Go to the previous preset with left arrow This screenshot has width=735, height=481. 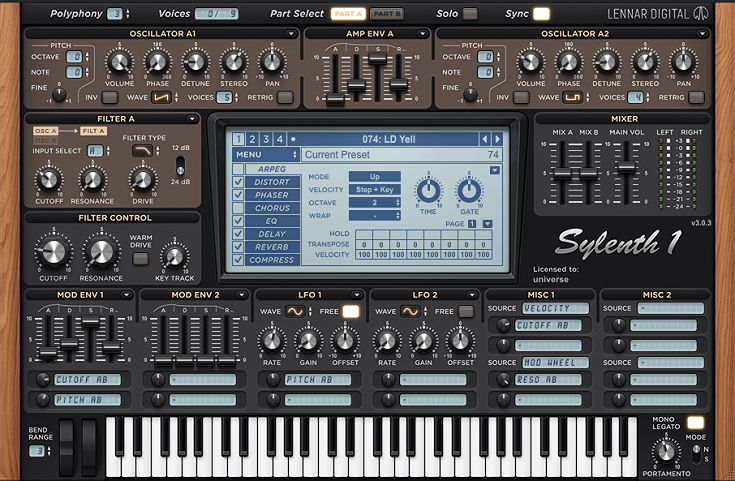pyautogui.click(x=485, y=139)
